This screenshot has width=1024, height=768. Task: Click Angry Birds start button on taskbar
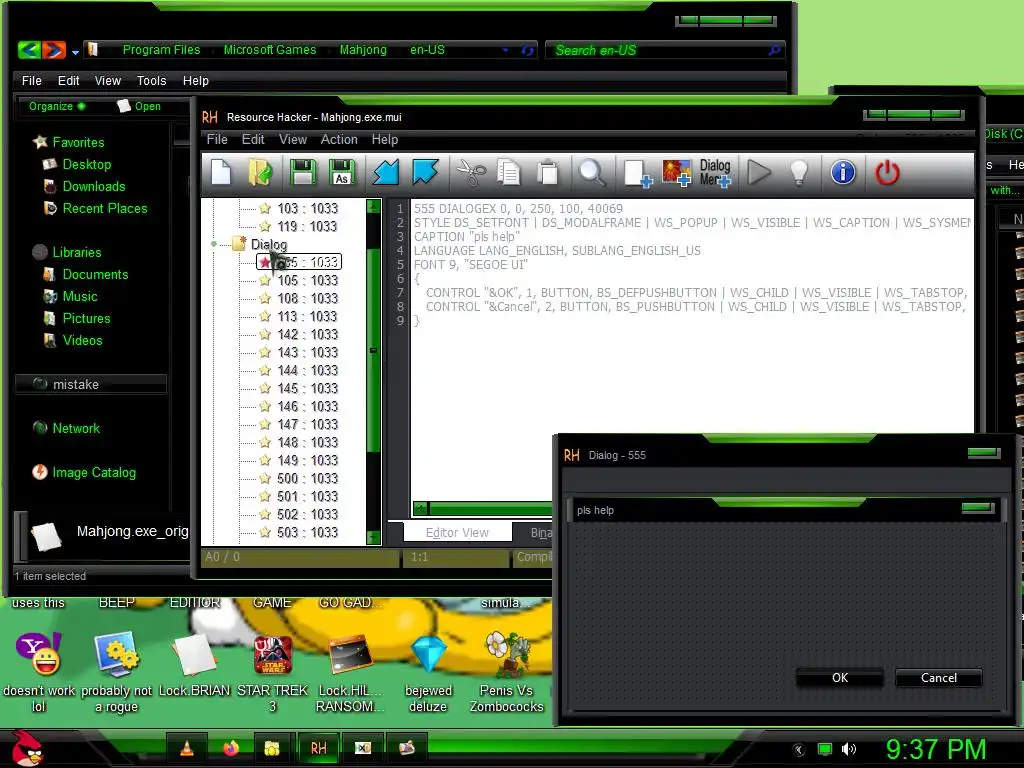click(x=27, y=748)
